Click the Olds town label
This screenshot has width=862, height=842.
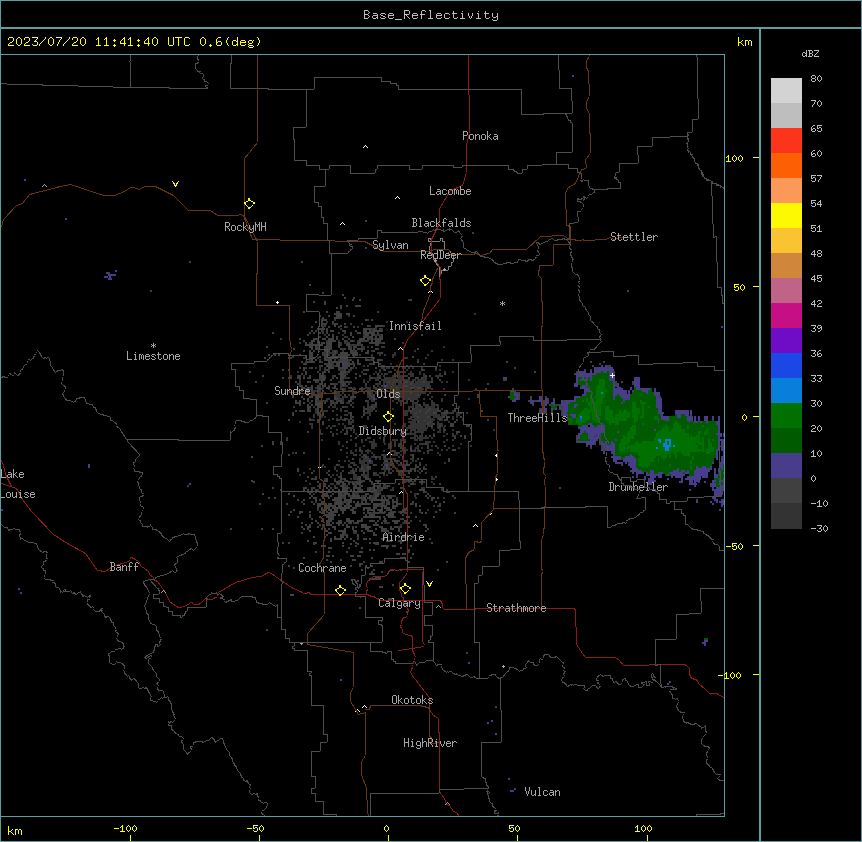pos(388,394)
